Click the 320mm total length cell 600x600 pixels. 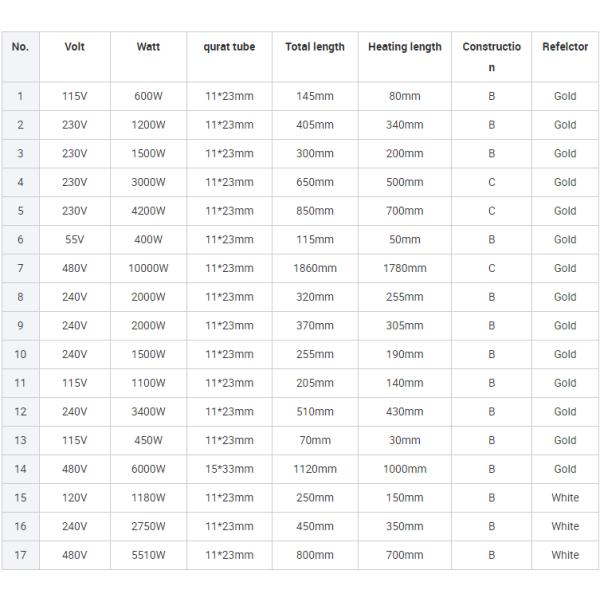[315, 297]
